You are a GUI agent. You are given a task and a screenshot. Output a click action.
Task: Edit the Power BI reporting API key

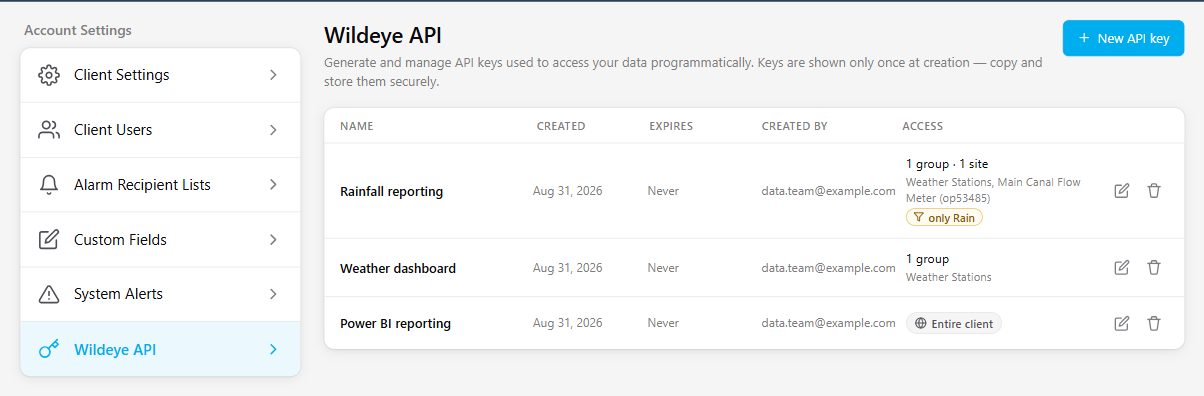[1122, 323]
